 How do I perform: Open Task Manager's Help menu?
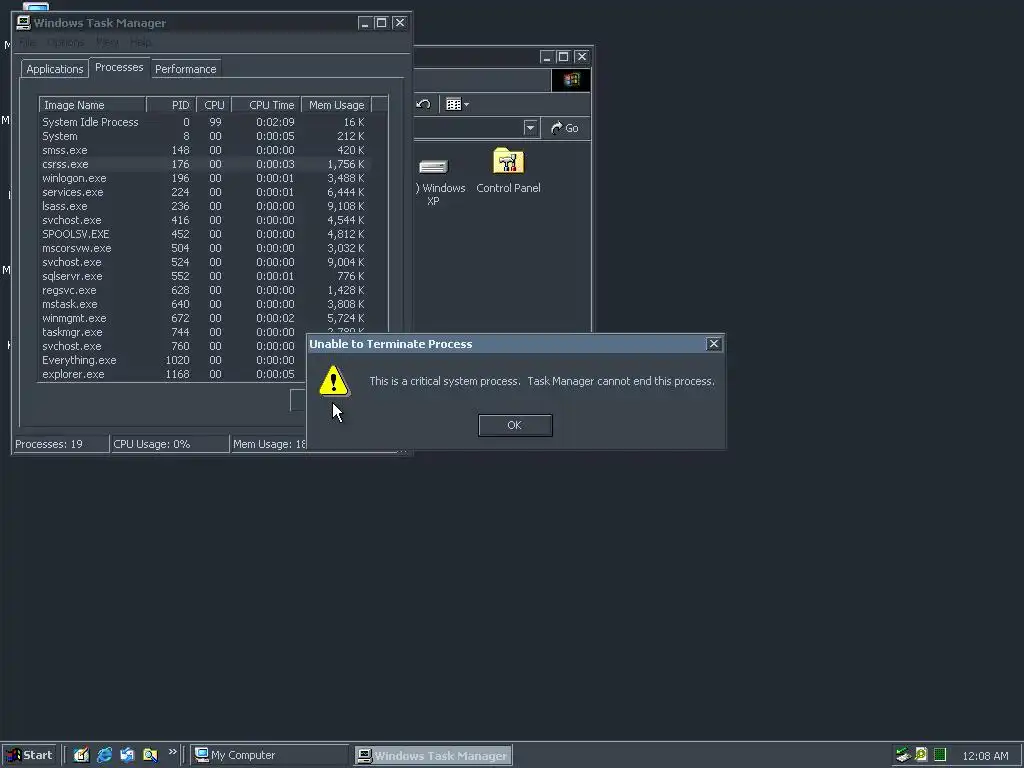(x=140, y=42)
